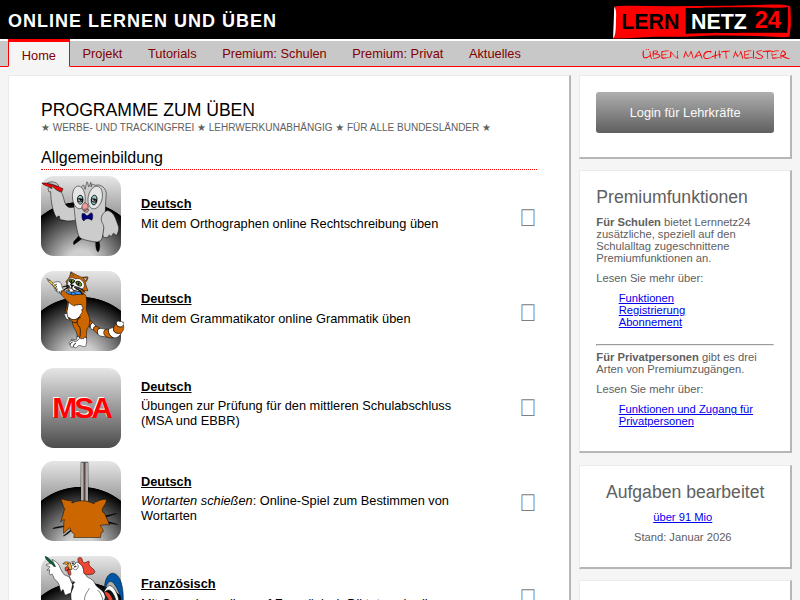Click text Mit dem Grammatikator online Grammatik üben
Screen dimensions: 800x600
276,319
